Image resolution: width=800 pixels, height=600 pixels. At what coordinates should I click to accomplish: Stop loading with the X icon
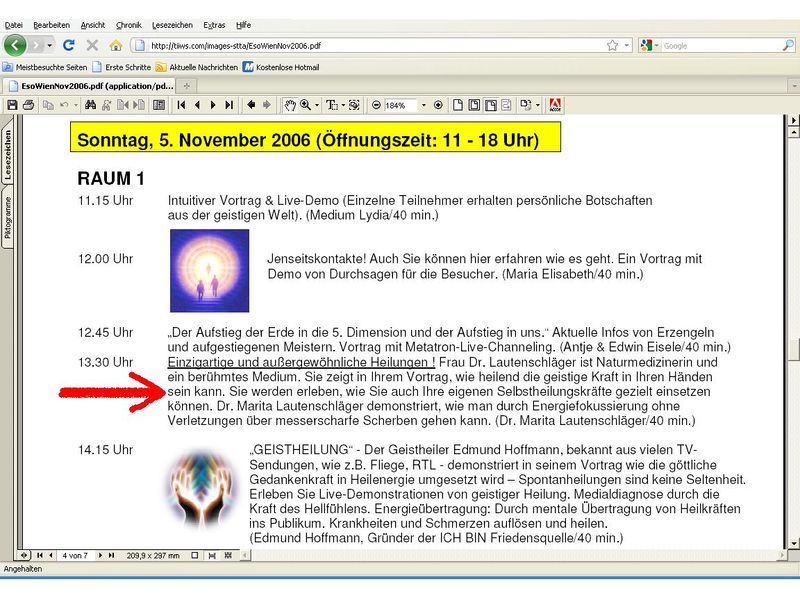[92, 44]
